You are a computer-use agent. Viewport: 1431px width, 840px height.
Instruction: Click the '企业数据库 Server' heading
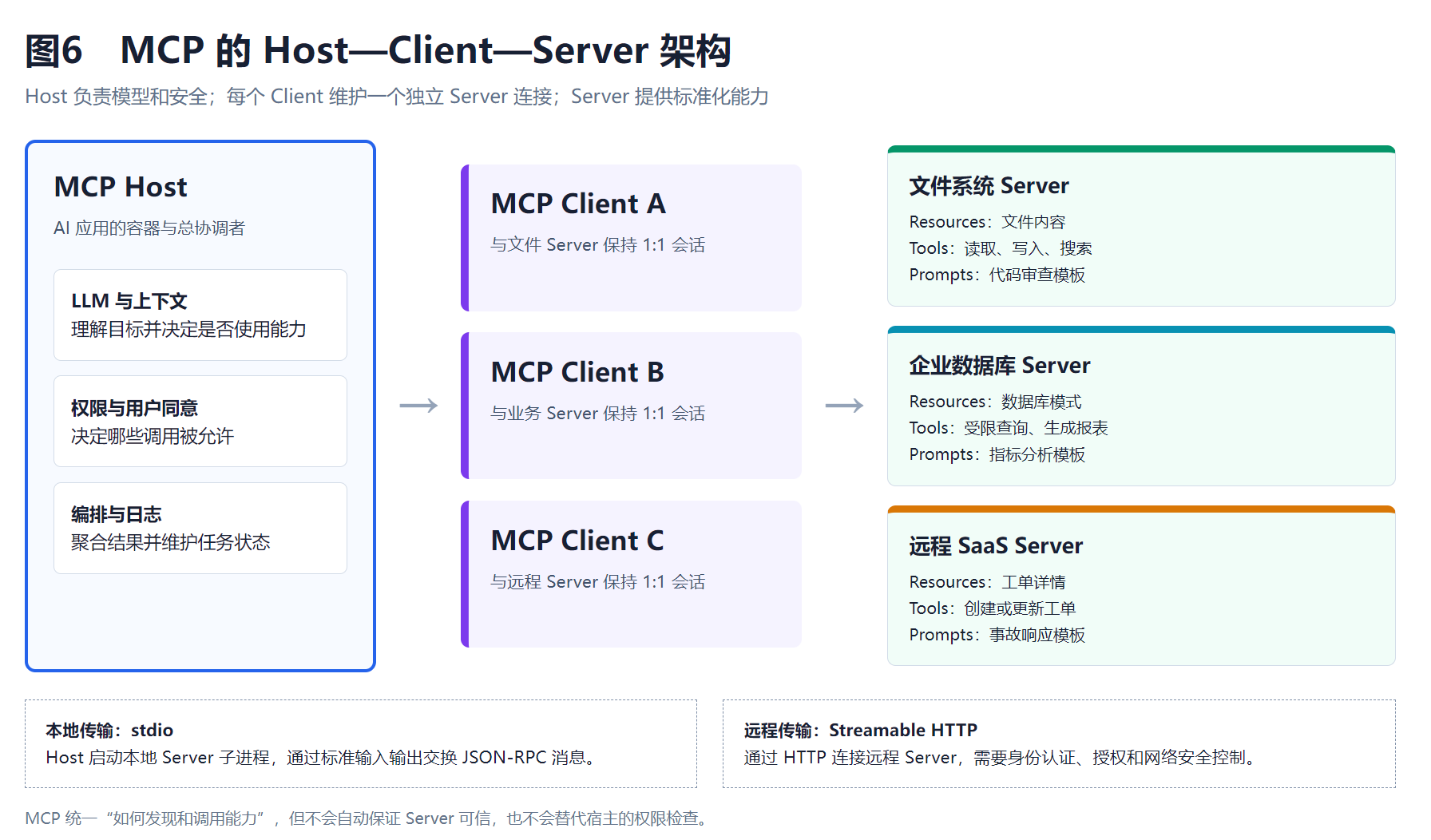tap(1000, 366)
